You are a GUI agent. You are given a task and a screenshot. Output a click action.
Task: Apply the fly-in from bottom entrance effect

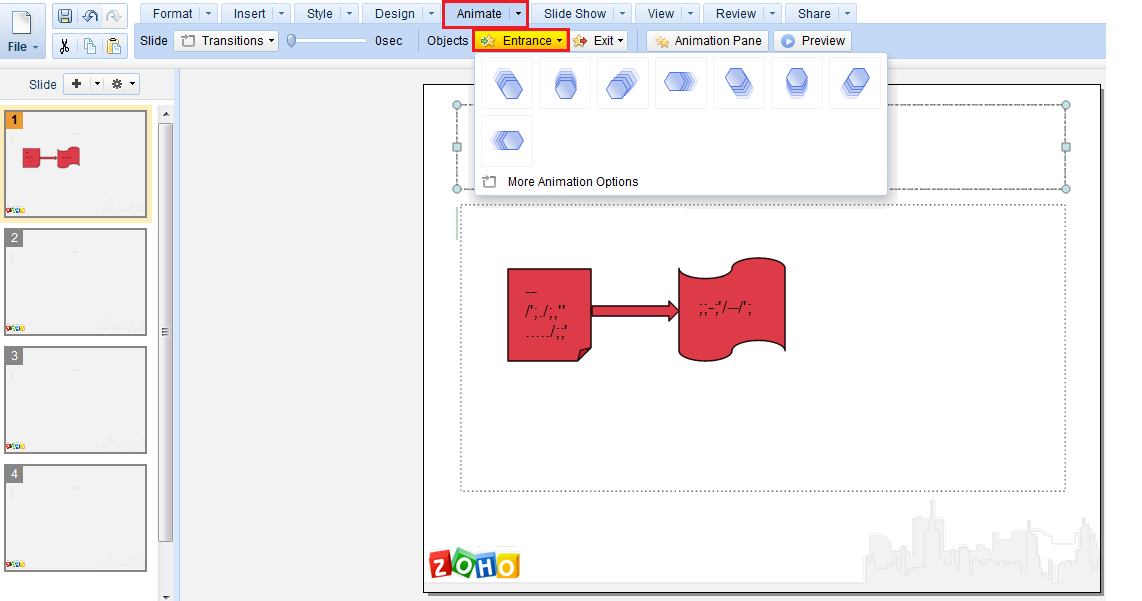click(x=797, y=83)
